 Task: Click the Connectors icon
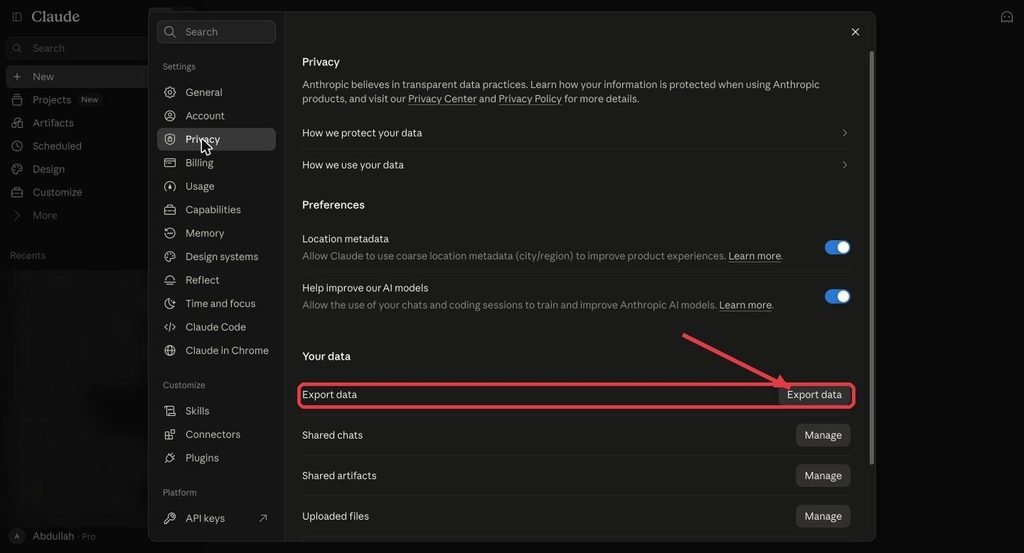170,434
